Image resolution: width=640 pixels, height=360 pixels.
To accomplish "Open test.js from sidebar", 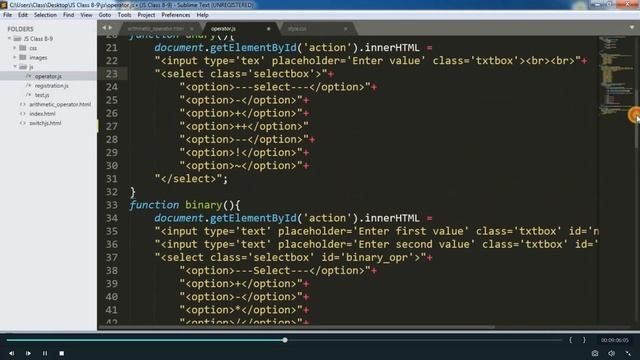I will 42,95.
